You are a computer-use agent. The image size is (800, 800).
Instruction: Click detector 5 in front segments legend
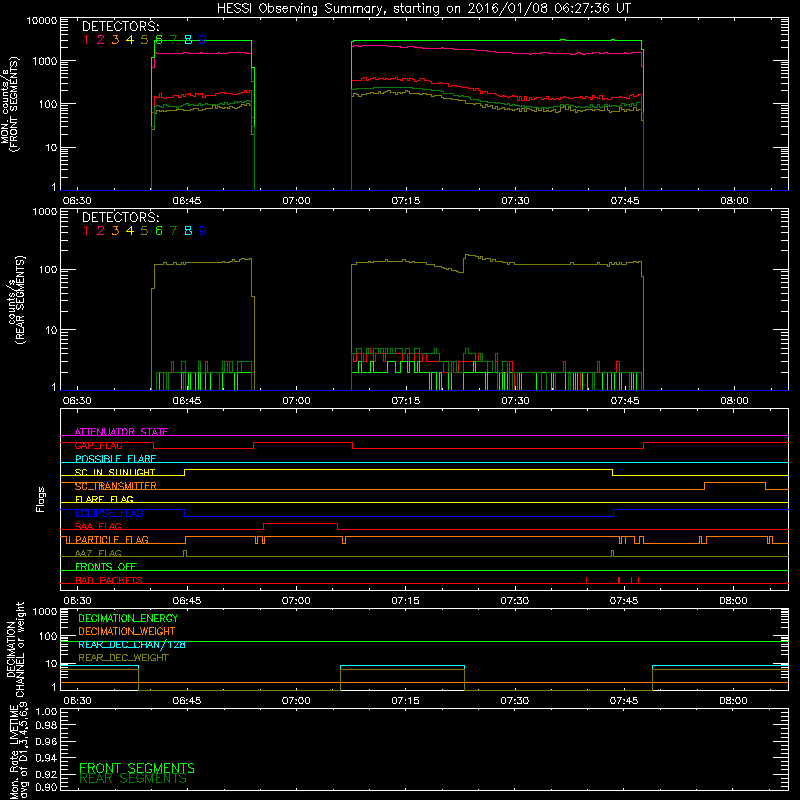click(x=144, y=39)
